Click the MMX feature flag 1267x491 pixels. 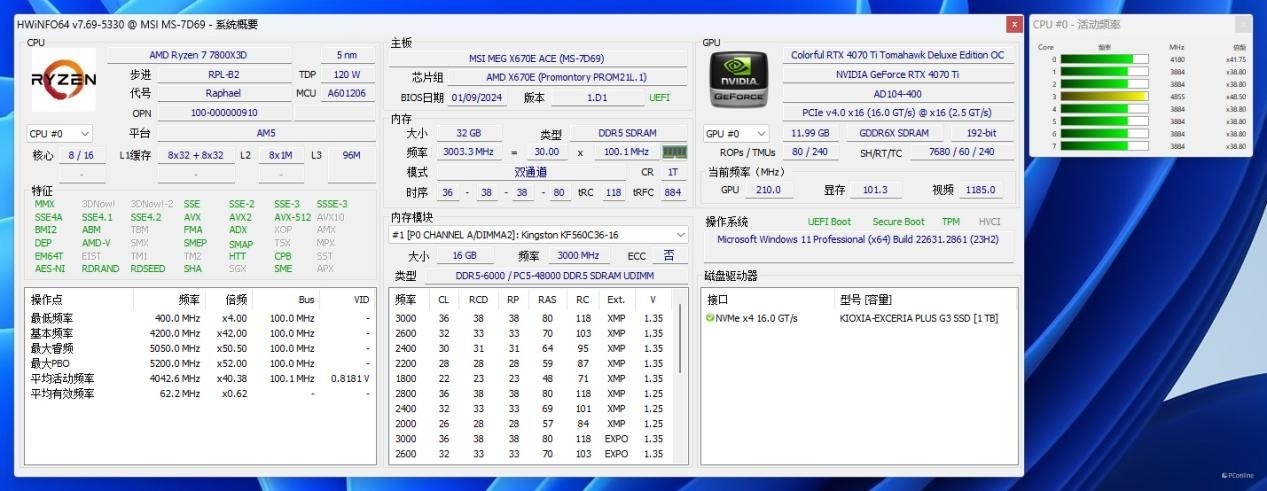[x=44, y=204]
